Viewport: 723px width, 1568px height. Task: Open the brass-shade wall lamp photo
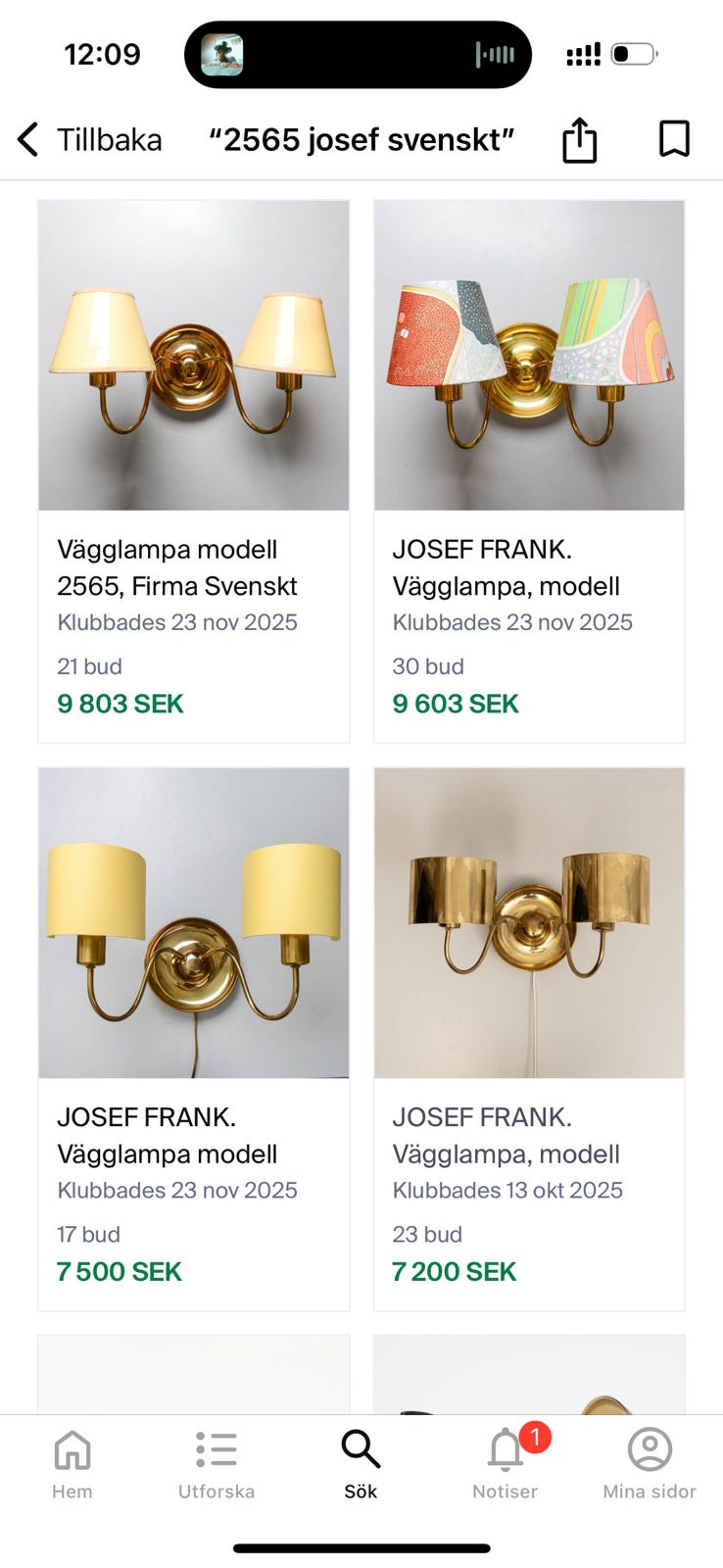pos(529,922)
